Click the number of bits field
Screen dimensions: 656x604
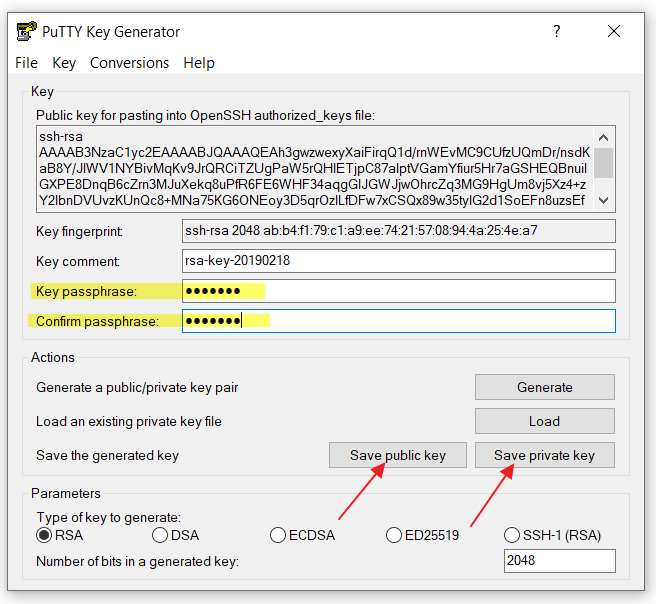[x=560, y=561]
